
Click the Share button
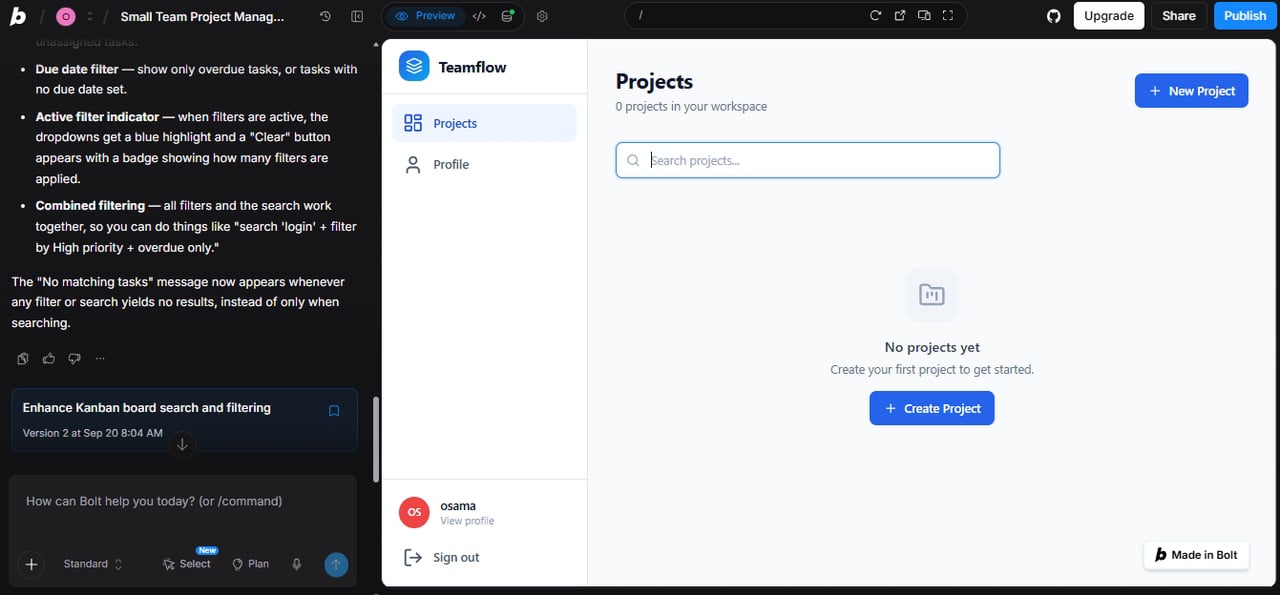coord(1179,16)
